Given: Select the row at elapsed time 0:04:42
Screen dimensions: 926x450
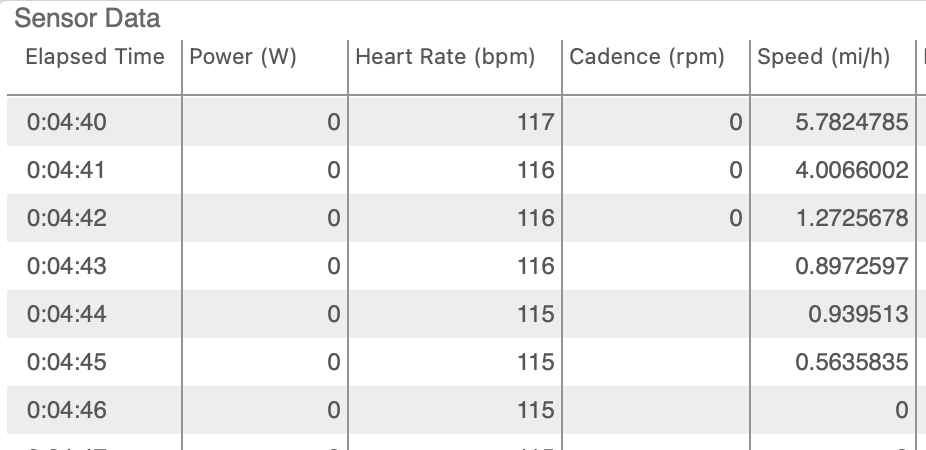Looking at the screenshot, I should click(467, 218).
